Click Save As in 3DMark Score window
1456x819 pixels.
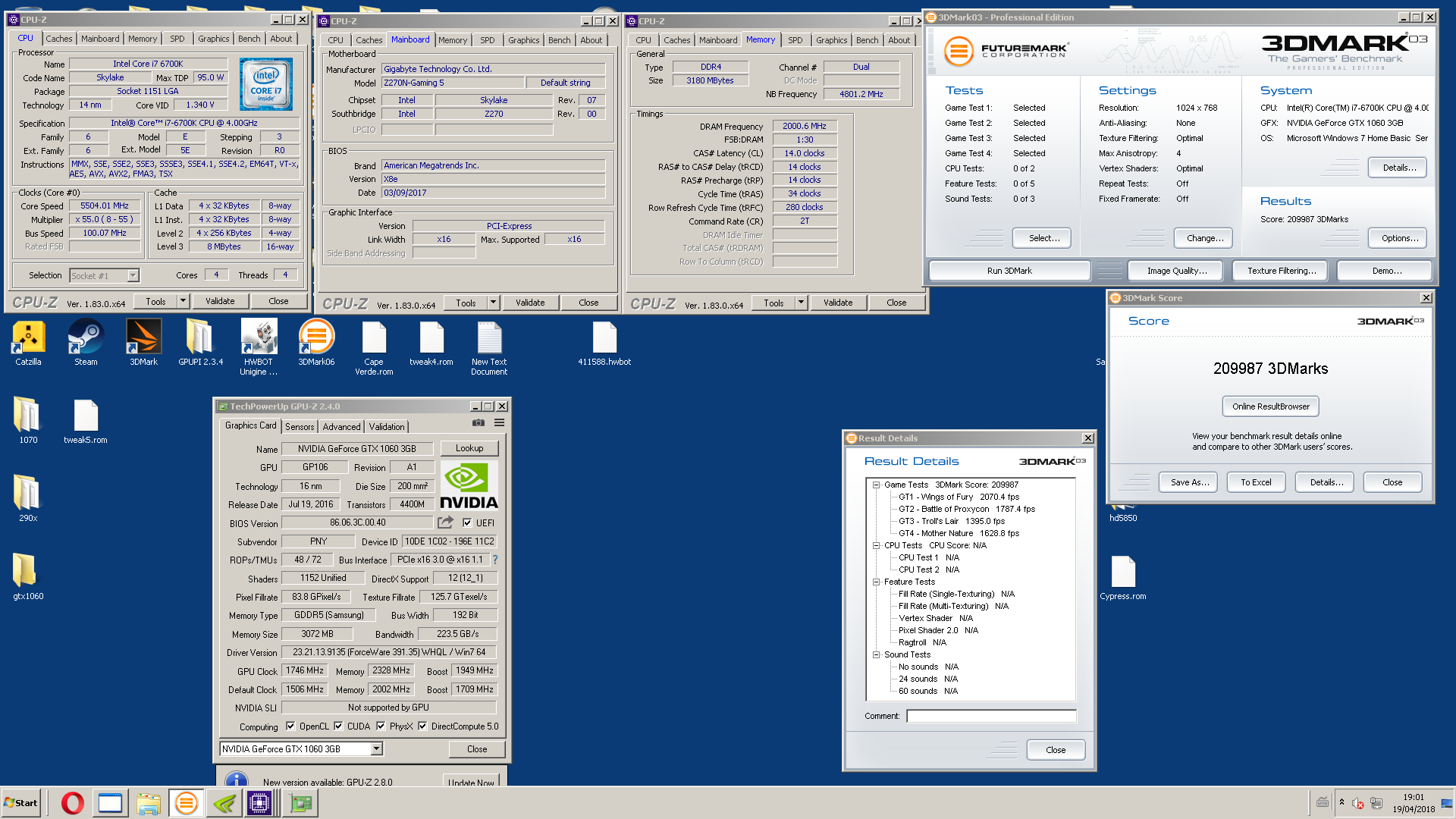[x=1190, y=482]
